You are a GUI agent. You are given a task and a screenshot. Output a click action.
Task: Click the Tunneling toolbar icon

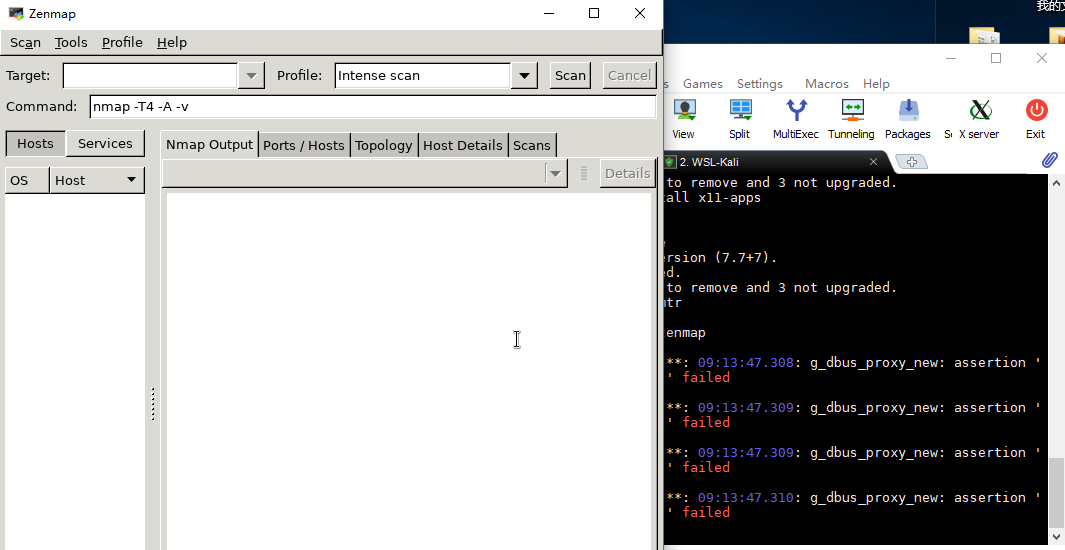(851, 119)
